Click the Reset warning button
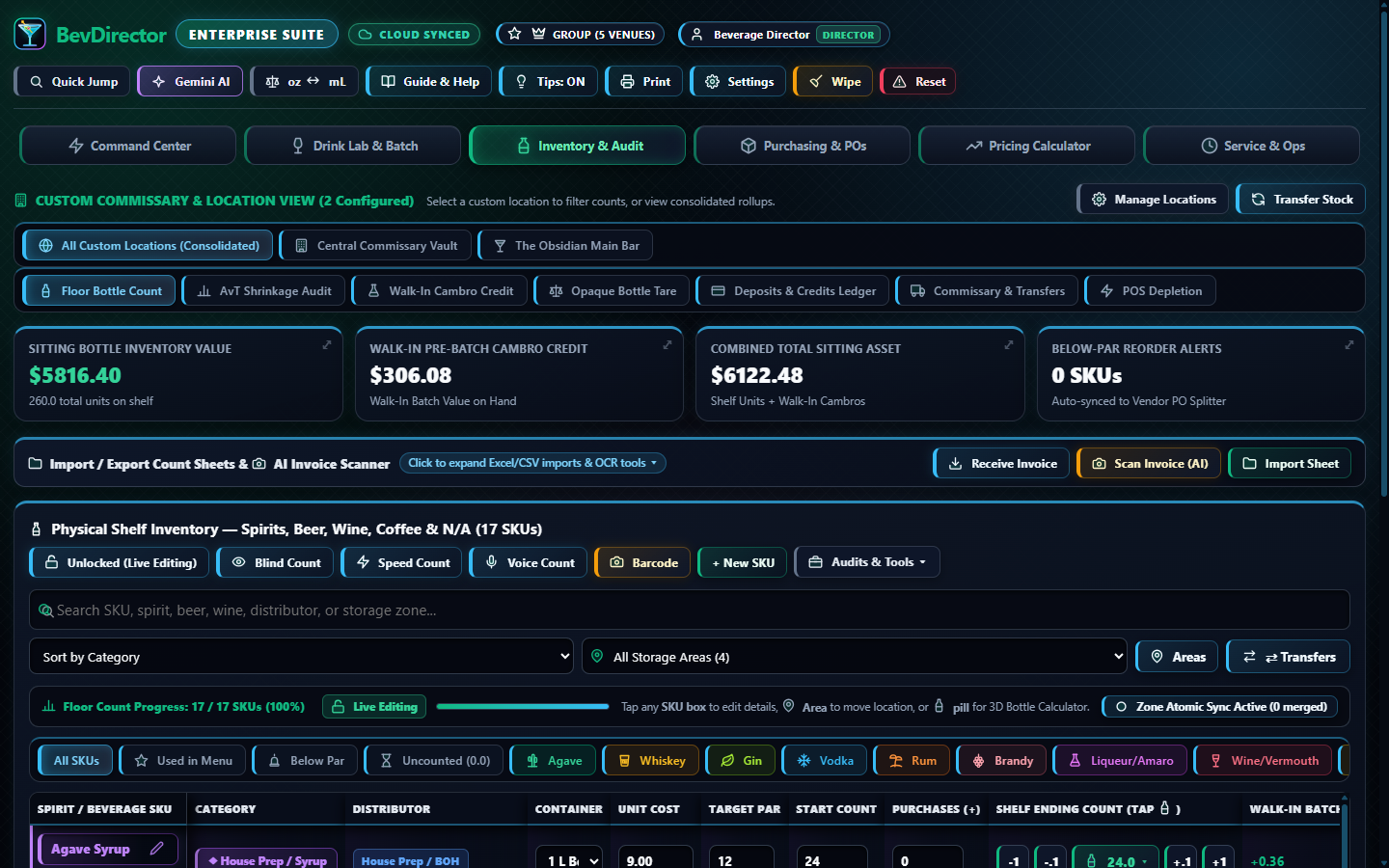The width and height of the screenshot is (1389, 868). (x=917, y=82)
